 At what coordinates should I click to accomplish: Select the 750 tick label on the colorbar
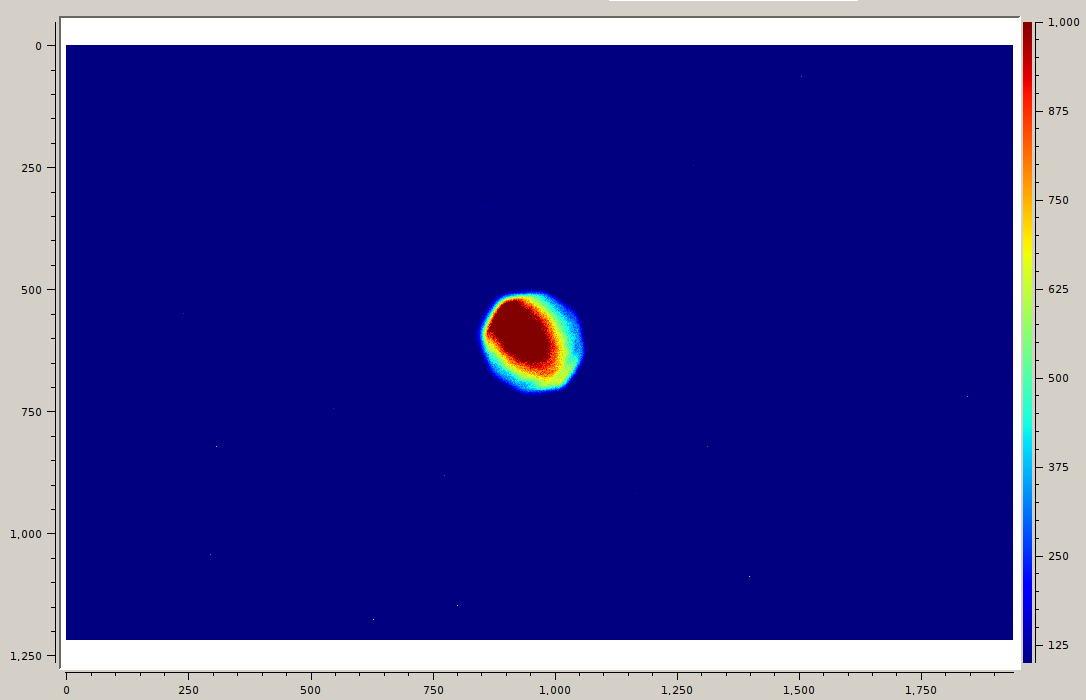point(1058,200)
